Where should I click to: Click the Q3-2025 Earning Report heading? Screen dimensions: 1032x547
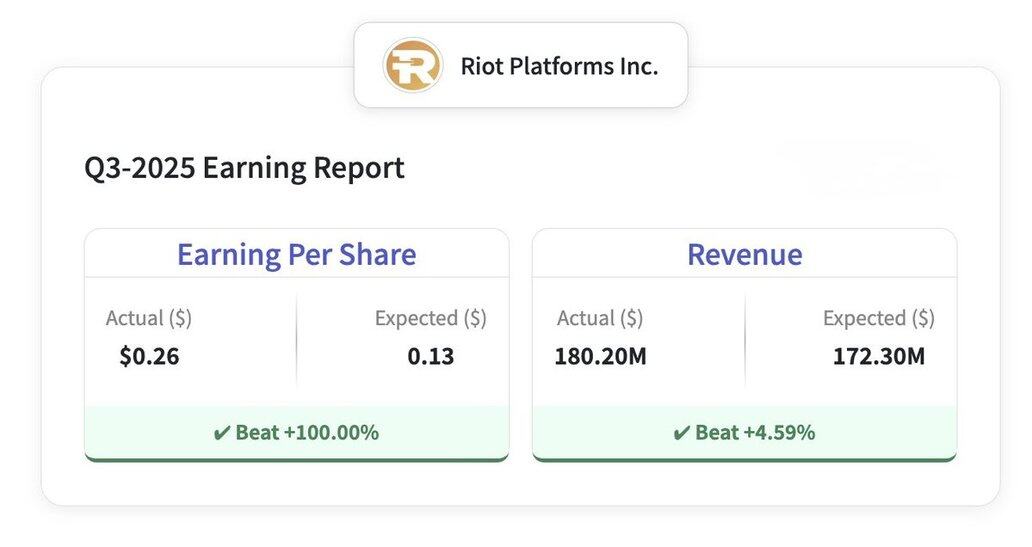[x=244, y=167]
